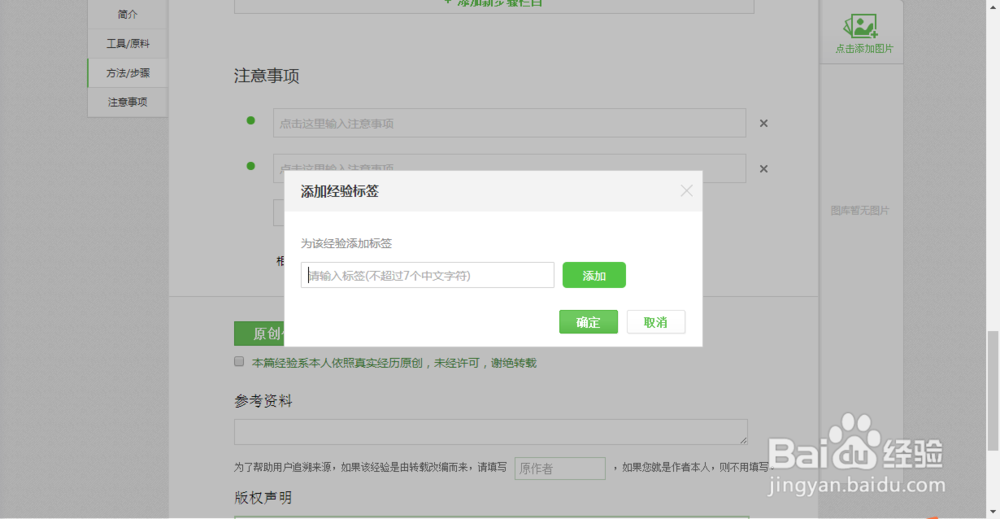Close the 添加经验标签 dialog with X
The image size is (1000, 519).
coord(686,191)
